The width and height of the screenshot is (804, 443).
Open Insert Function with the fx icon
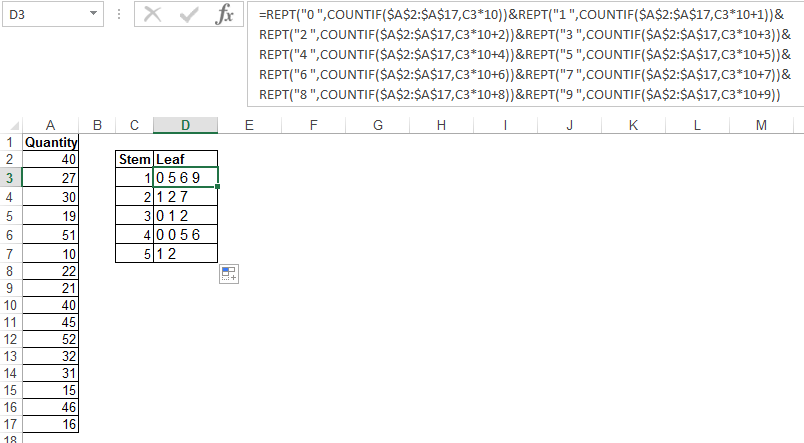pyautogui.click(x=225, y=14)
